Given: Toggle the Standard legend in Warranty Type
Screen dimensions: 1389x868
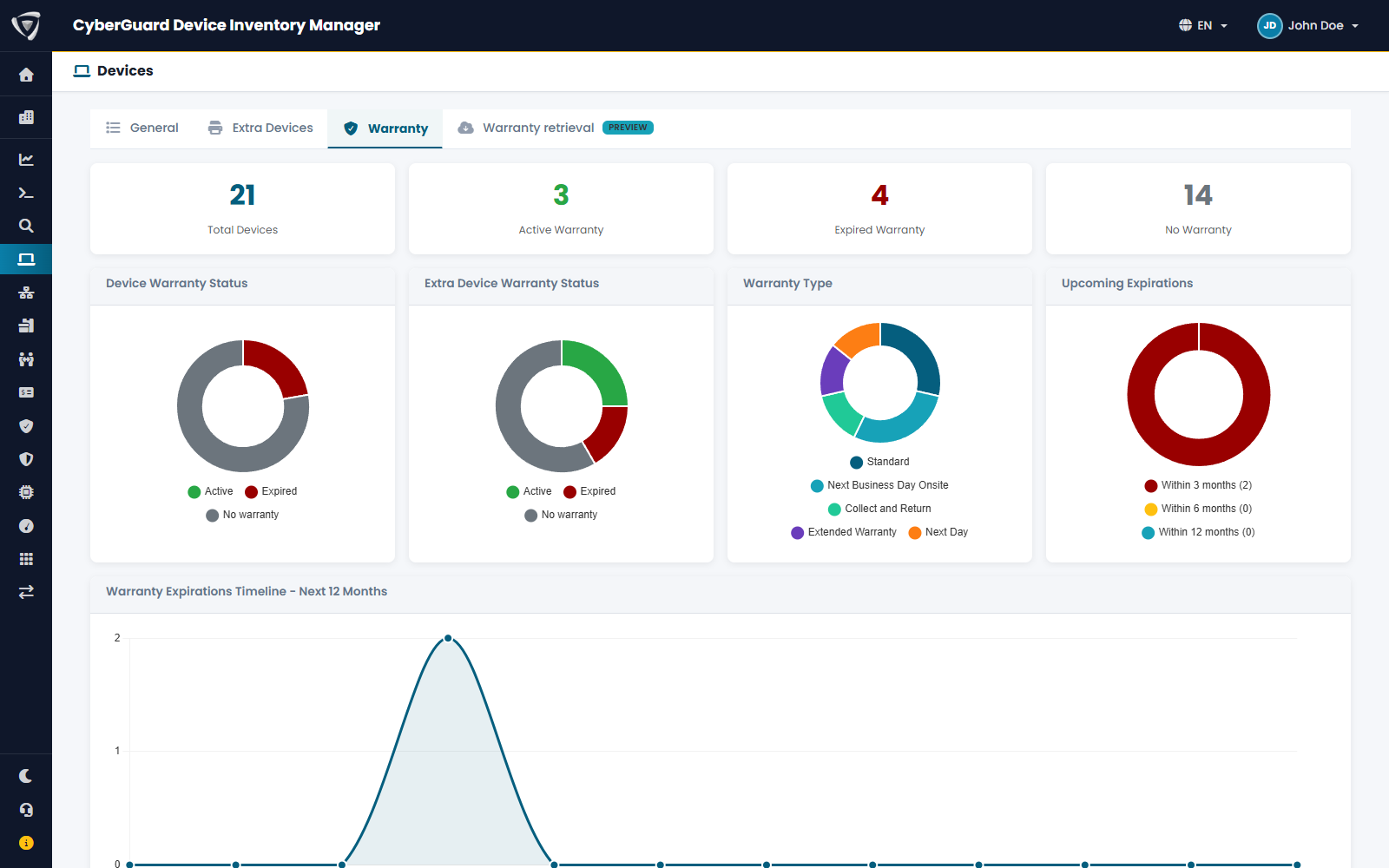Looking at the screenshot, I should [x=879, y=462].
